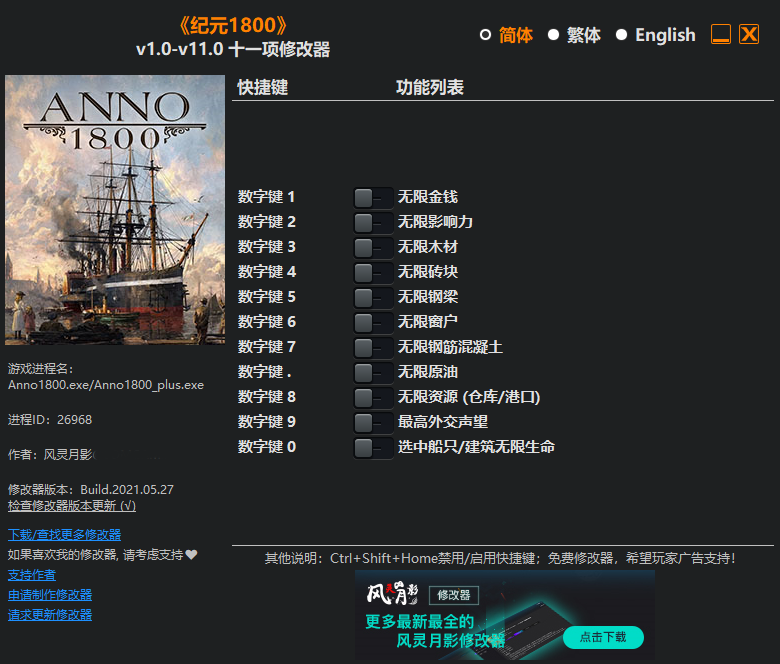Click 支持作者 link
This screenshot has width=780, height=664.
tap(32, 575)
